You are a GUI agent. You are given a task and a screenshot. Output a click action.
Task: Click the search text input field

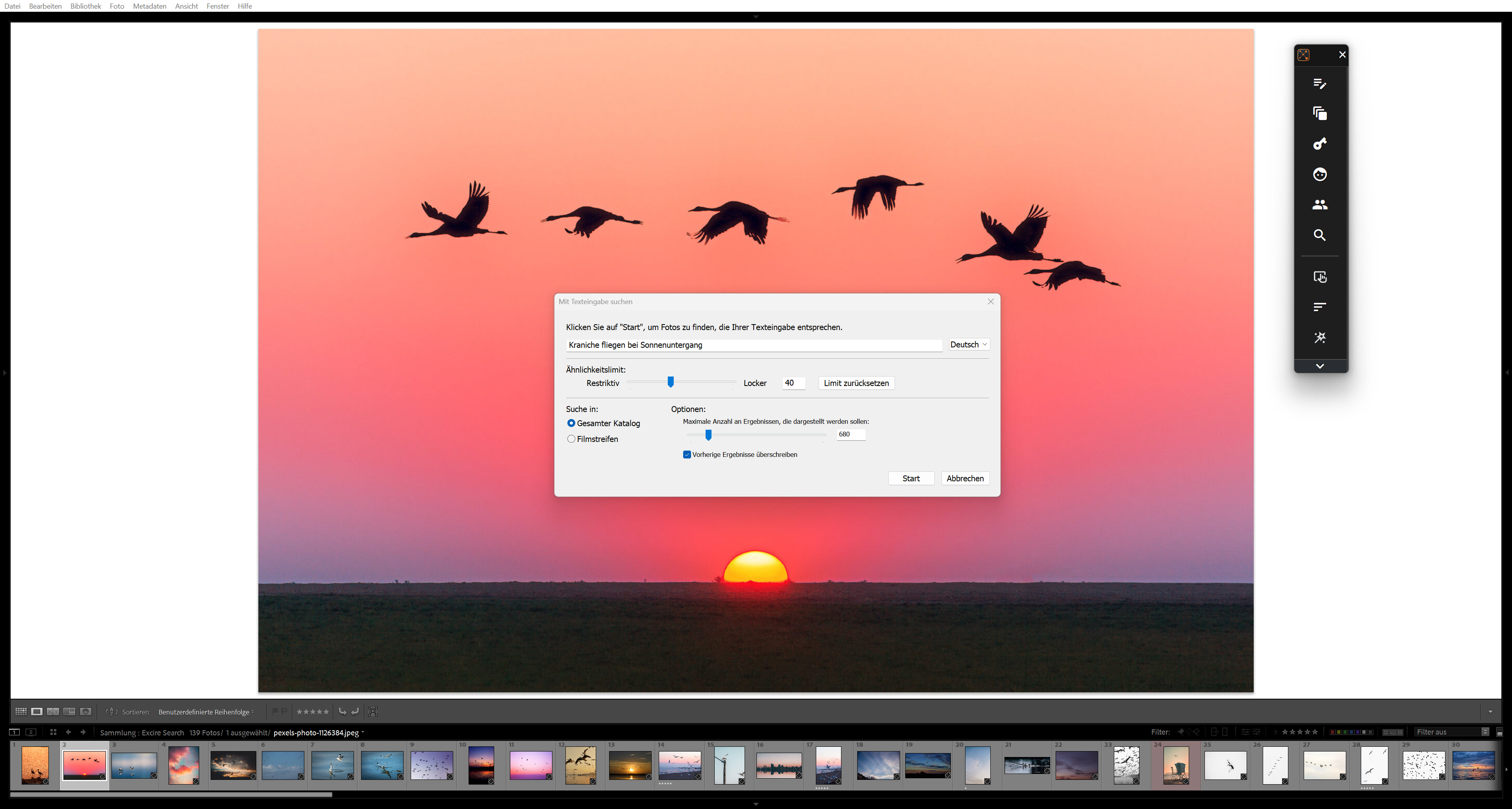point(754,345)
